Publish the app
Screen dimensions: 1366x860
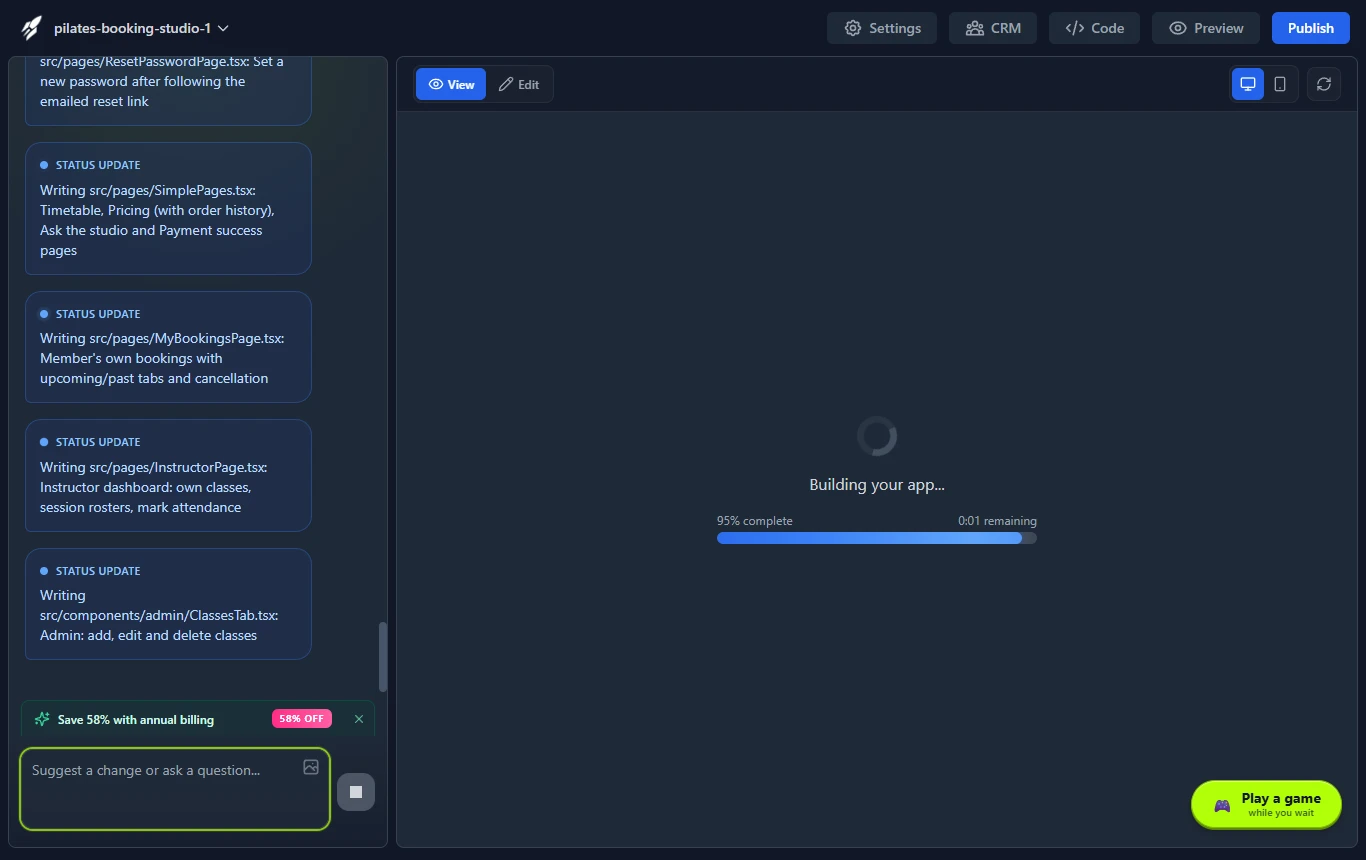[1310, 28]
